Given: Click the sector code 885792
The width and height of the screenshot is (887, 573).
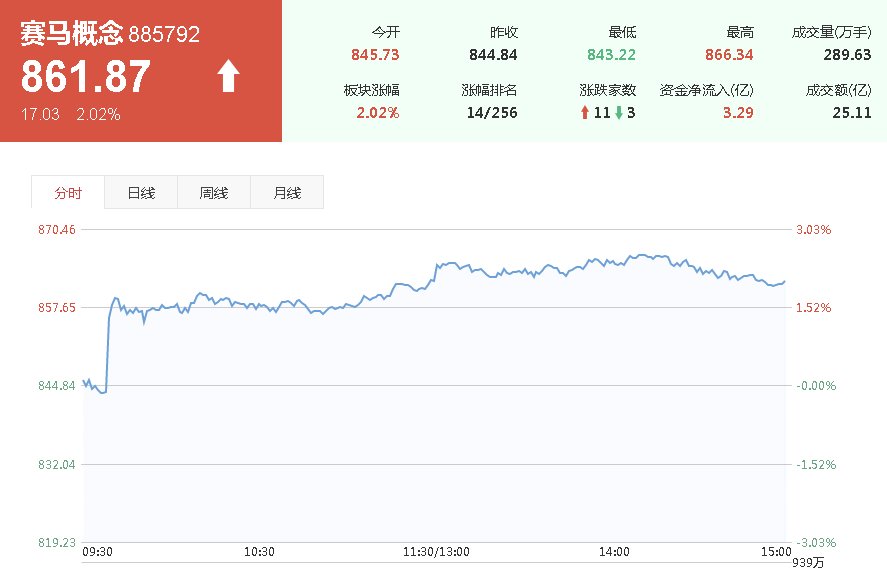Looking at the screenshot, I should (165, 35).
